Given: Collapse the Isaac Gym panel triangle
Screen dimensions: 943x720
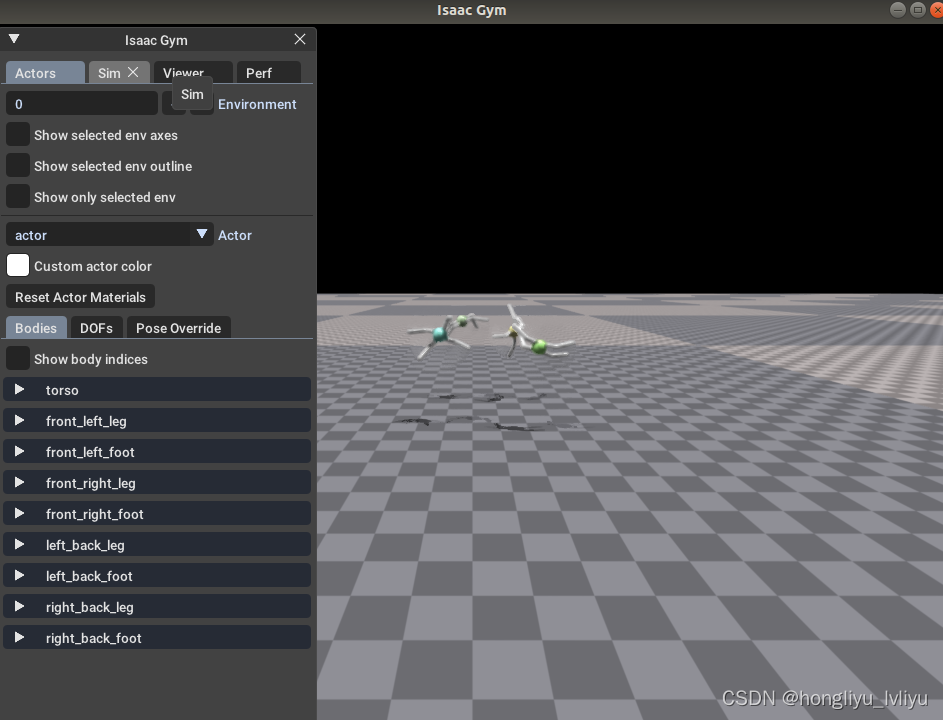Looking at the screenshot, I should pyautogui.click(x=14, y=39).
